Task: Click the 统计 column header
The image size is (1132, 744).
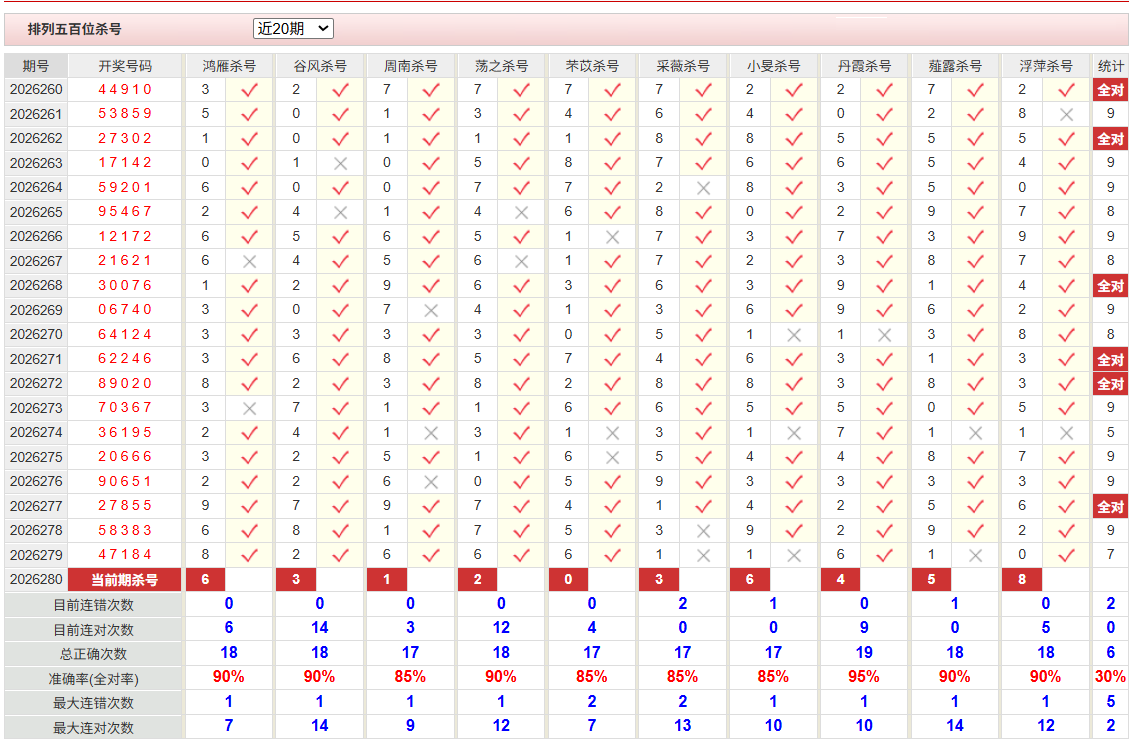Action: pyautogui.click(x=1110, y=66)
